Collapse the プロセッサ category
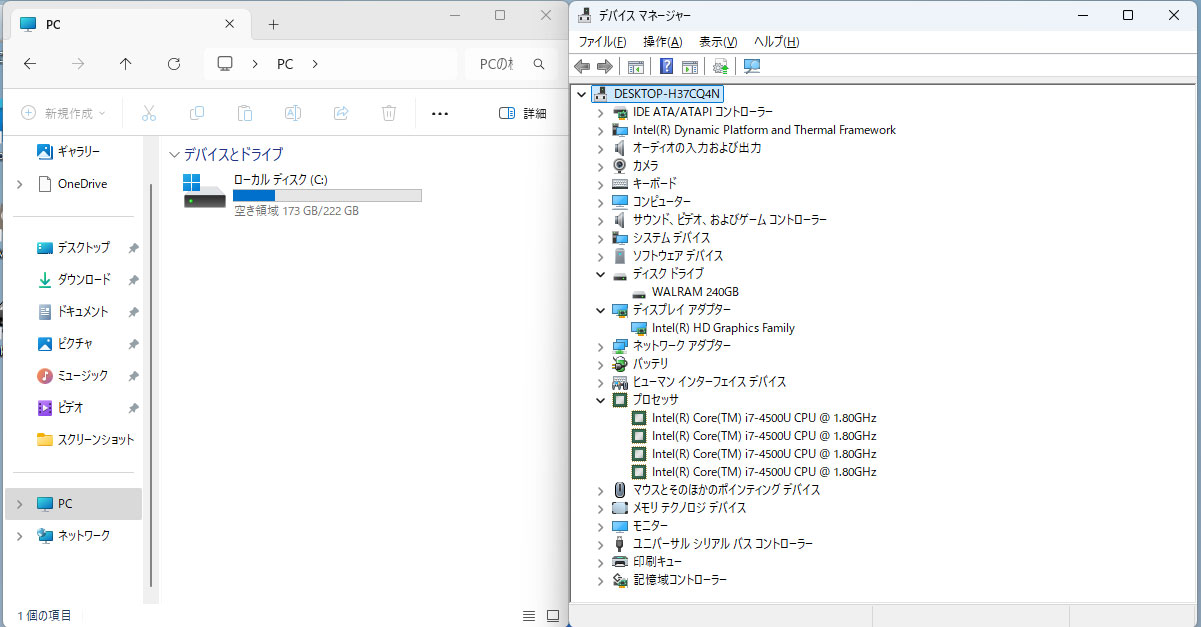 click(600, 400)
